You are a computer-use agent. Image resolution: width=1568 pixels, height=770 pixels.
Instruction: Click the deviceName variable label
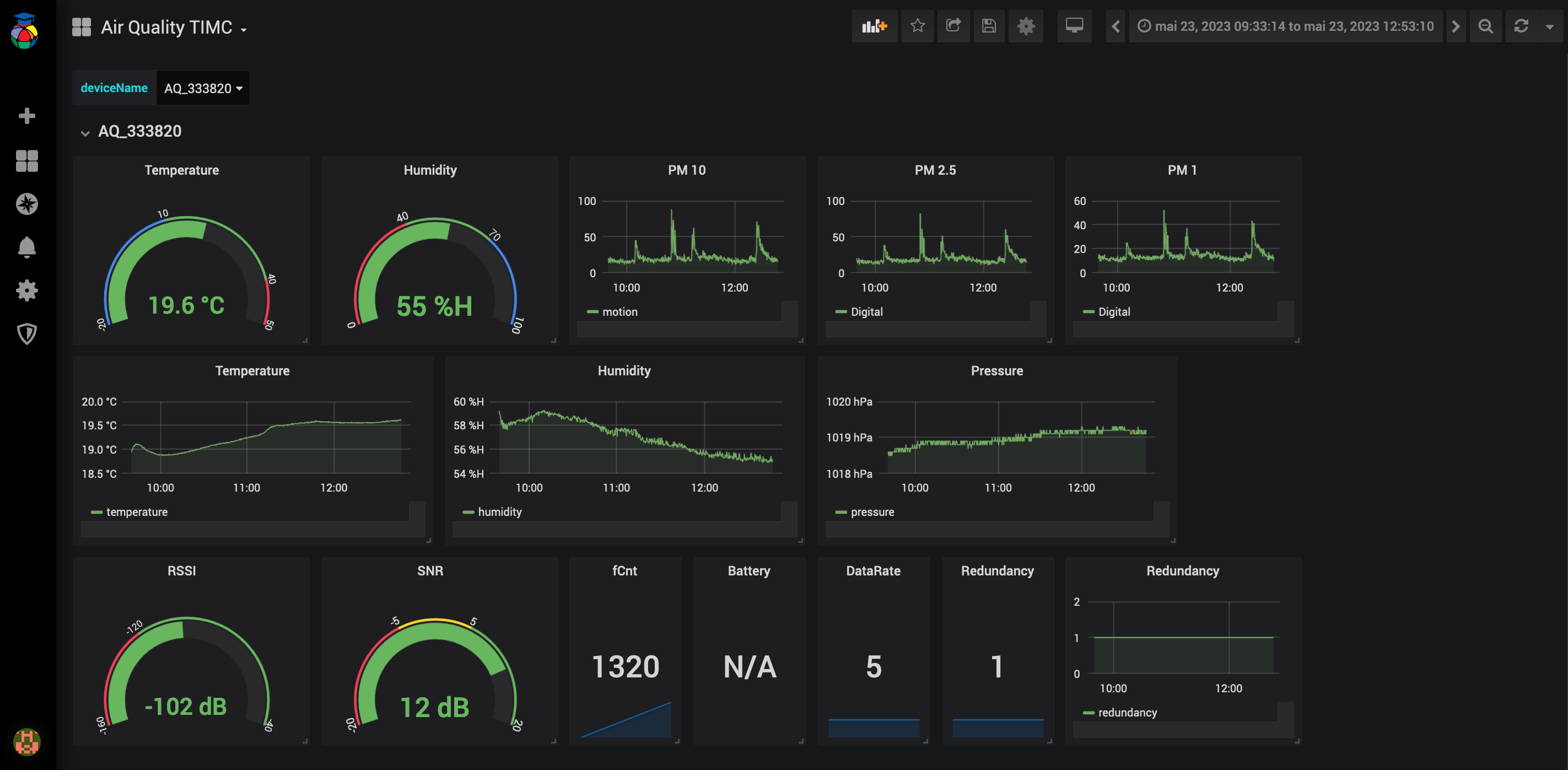tap(114, 88)
